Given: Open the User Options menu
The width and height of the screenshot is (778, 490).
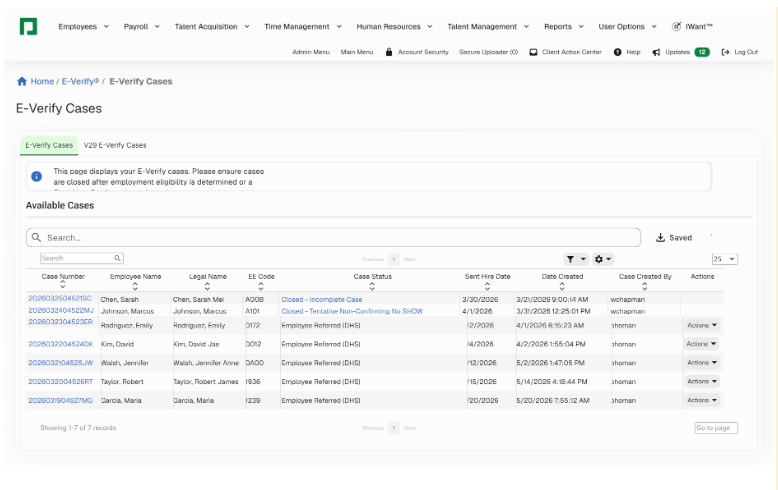Looking at the screenshot, I should pos(628,26).
